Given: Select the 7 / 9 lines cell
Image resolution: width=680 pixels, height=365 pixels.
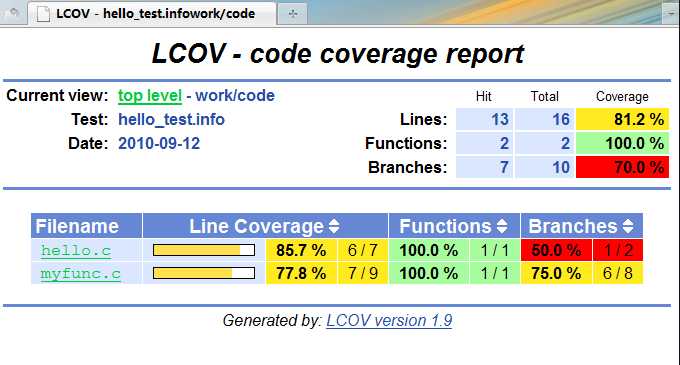Looking at the screenshot, I should click(x=363, y=273).
